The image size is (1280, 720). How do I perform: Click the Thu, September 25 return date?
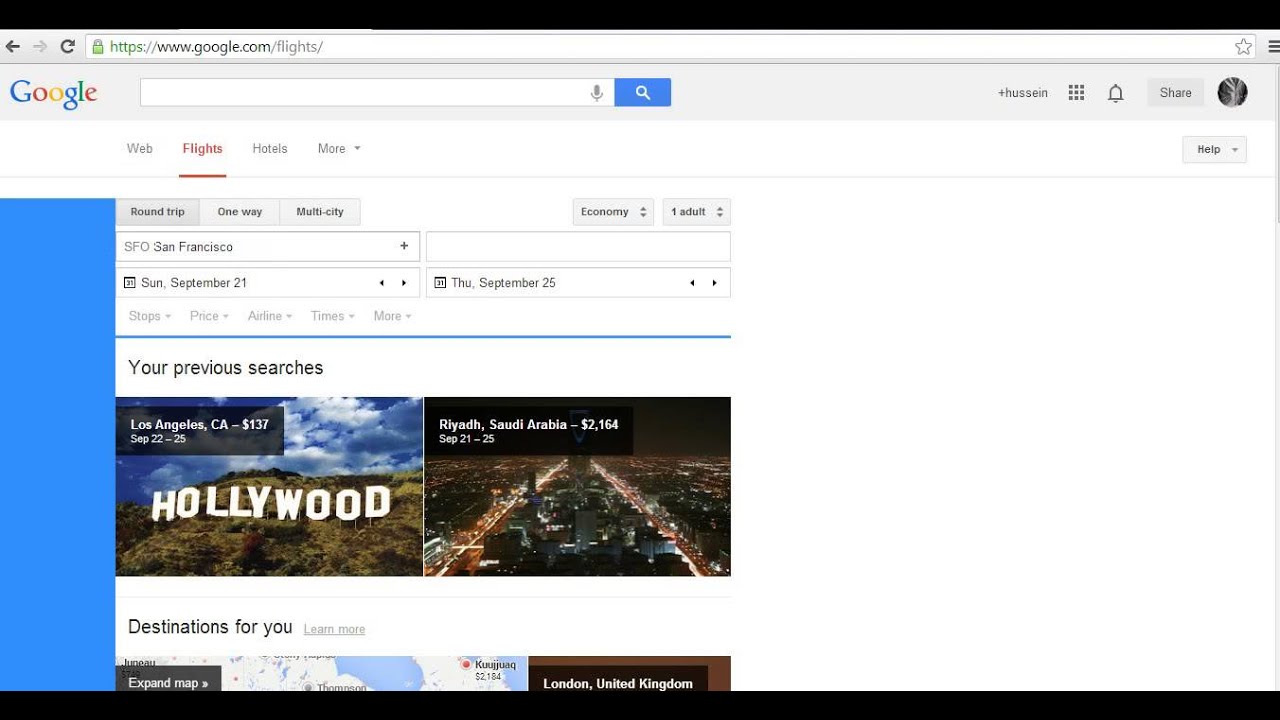pos(503,283)
